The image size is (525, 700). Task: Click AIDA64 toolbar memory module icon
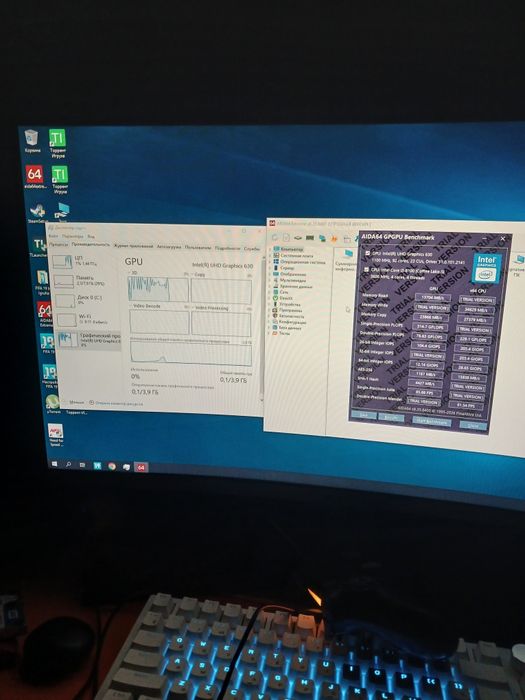pos(310,238)
